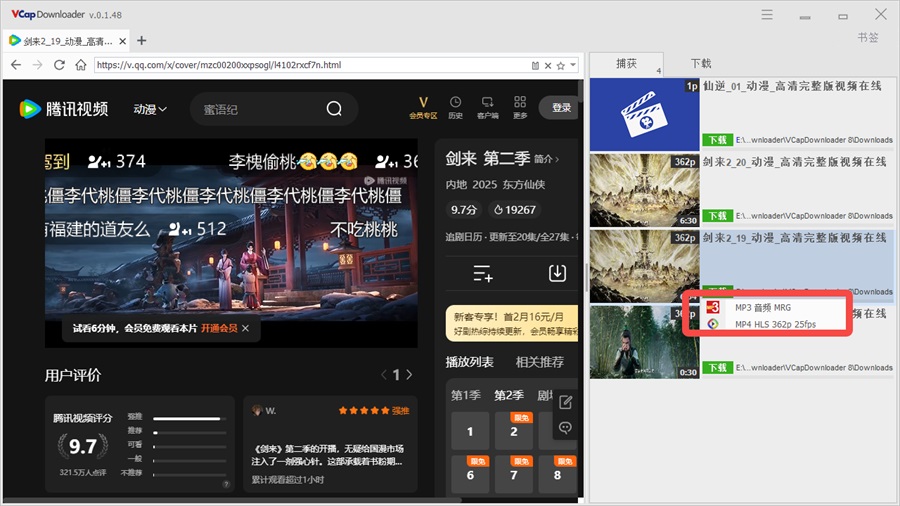Click the 9.7分 score badge
Viewport: 900px width, 506px height.
[x=464, y=210]
